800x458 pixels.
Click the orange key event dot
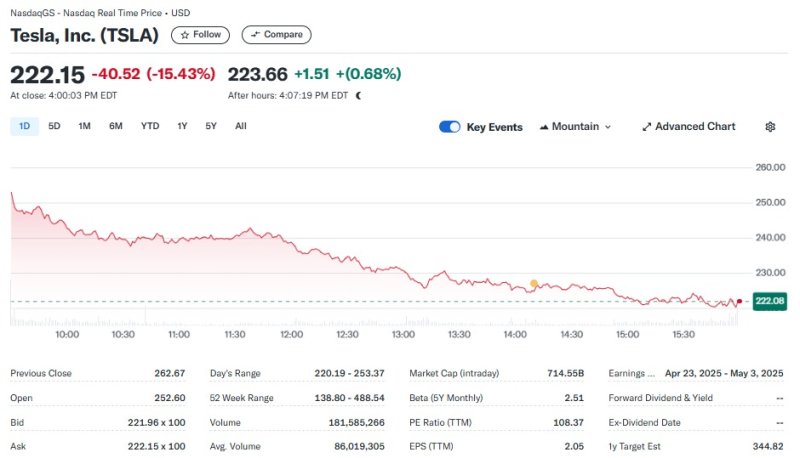pos(534,284)
